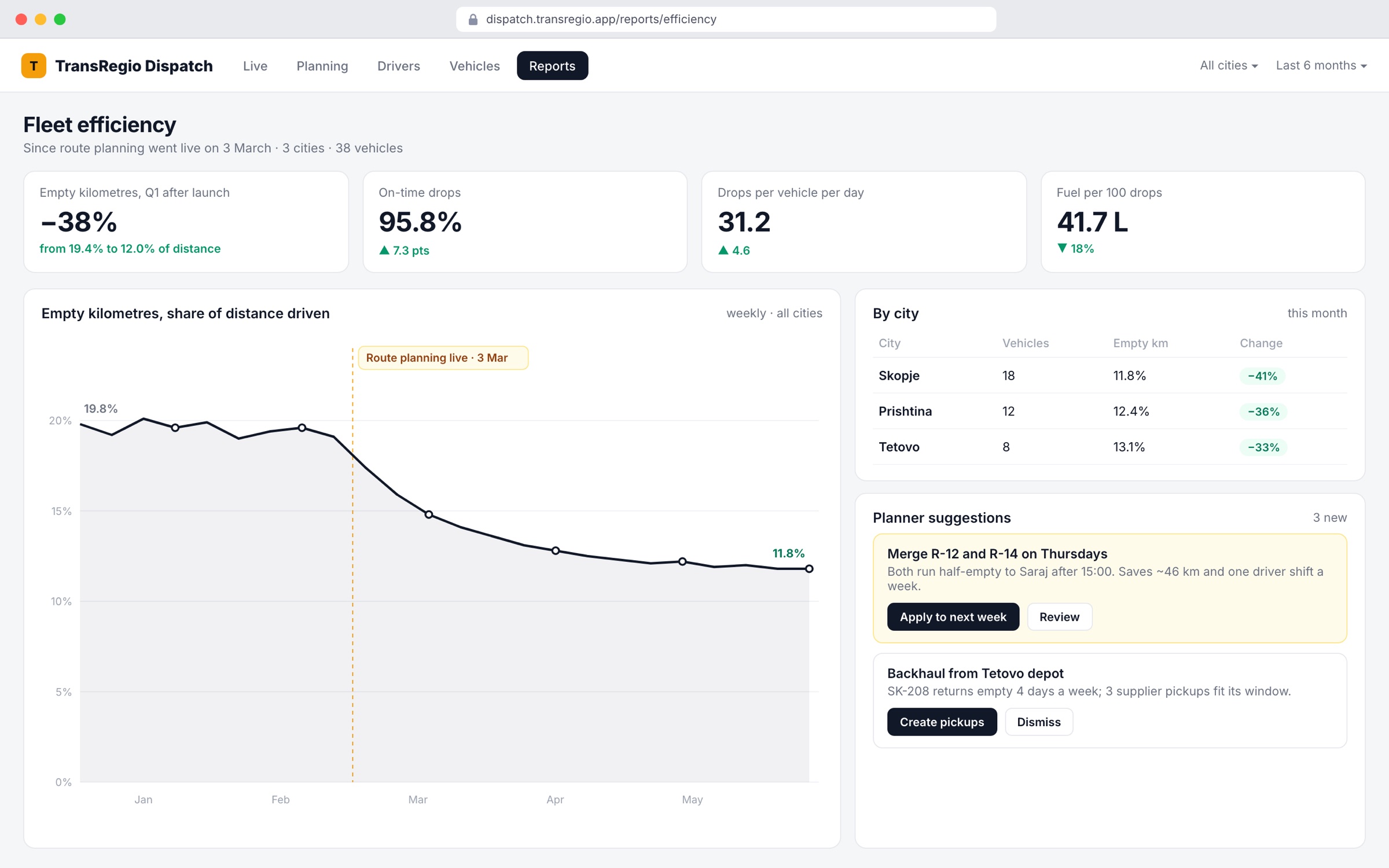This screenshot has height=868, width=1389.
Task: Click the −36% change badge
Action: [1263, 412]
